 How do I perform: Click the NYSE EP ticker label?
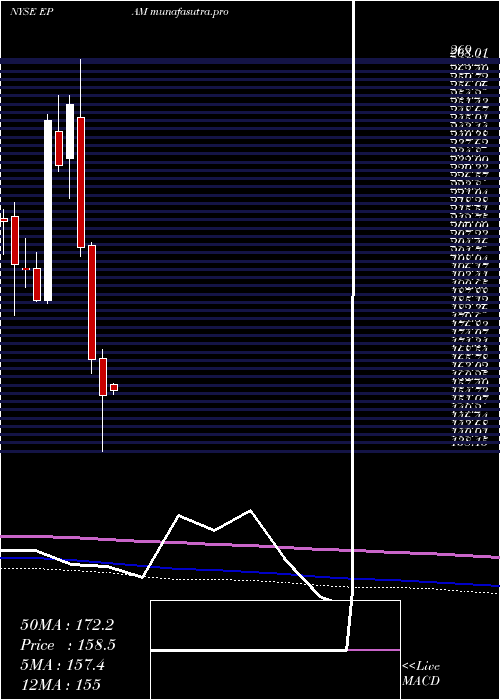30,12
